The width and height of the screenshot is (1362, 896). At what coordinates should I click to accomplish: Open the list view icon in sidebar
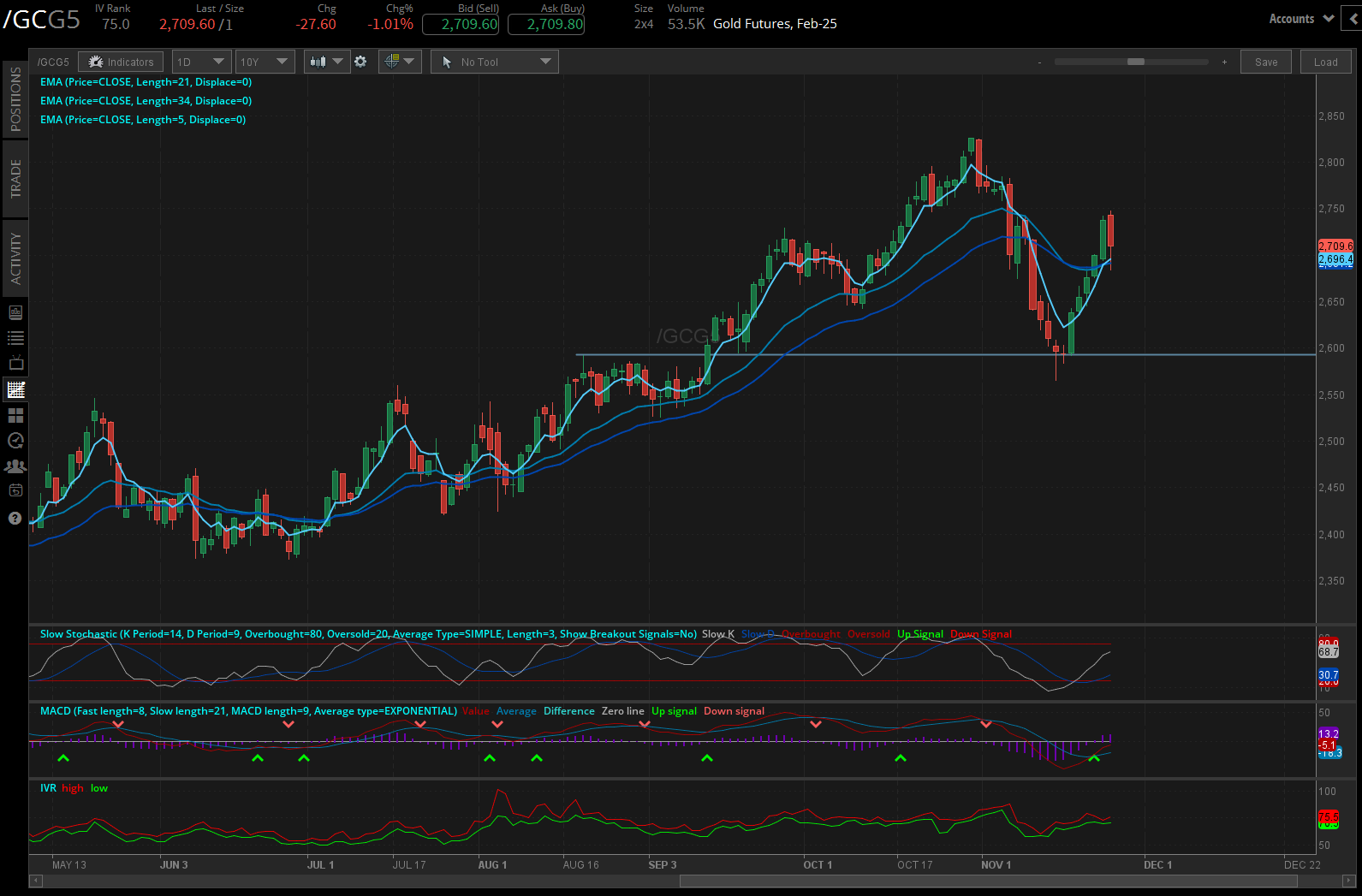coord(15,338)
